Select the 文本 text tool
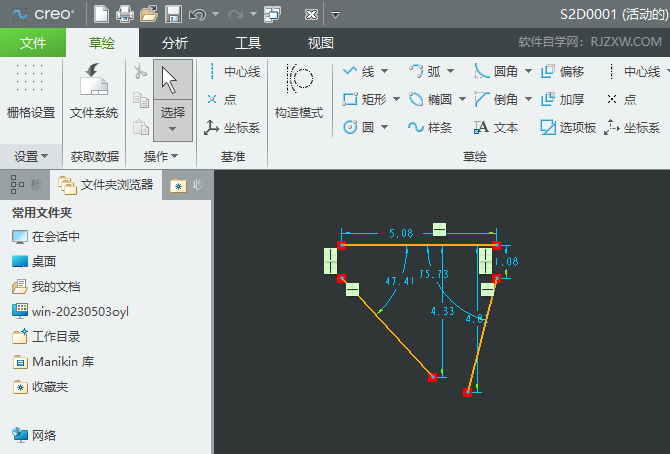Screen dimensions: 670x454 (496, 127)
